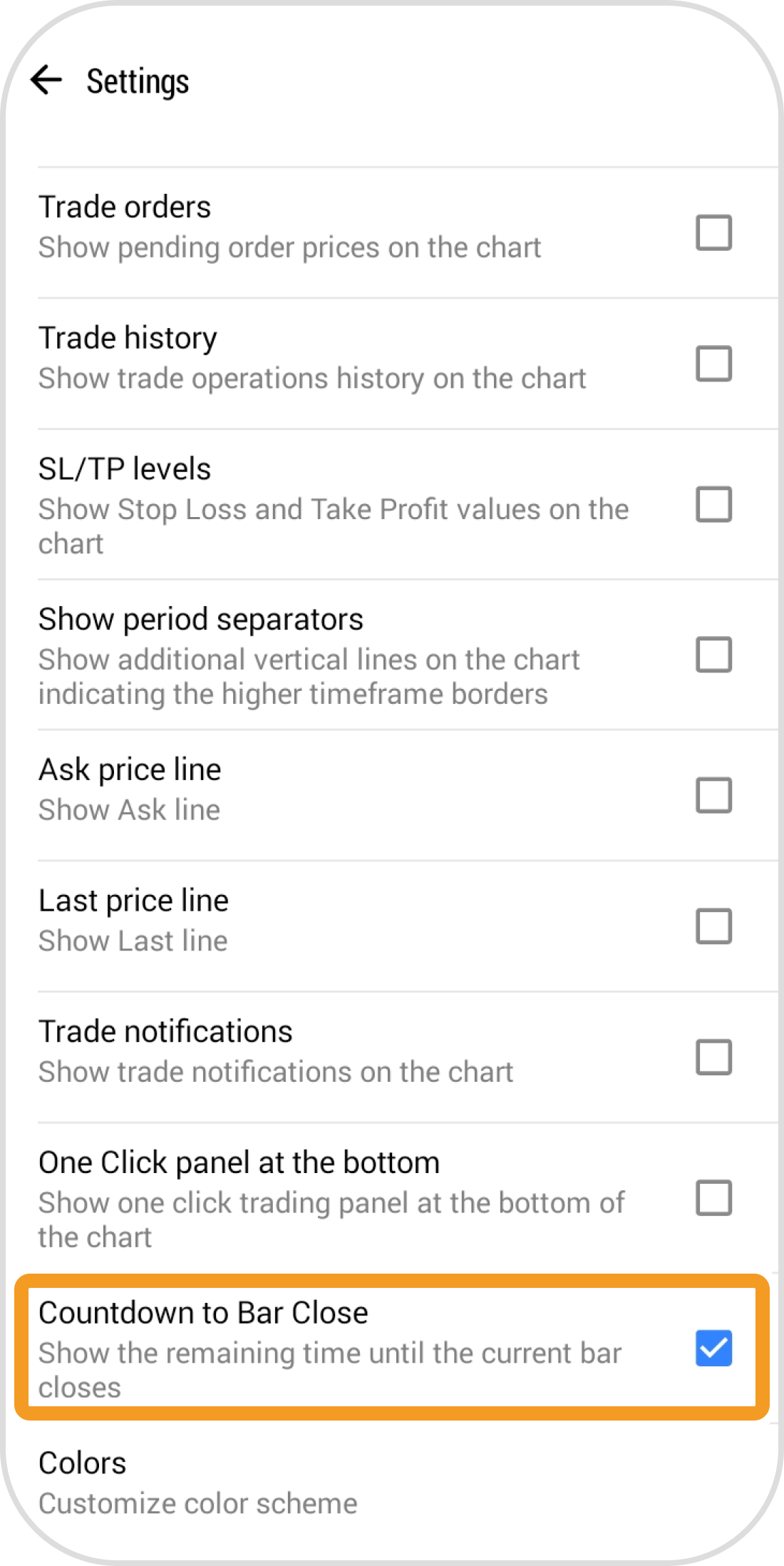Enable Trade notifications checkbox
784x1566 pixels.
[713, 1057]
